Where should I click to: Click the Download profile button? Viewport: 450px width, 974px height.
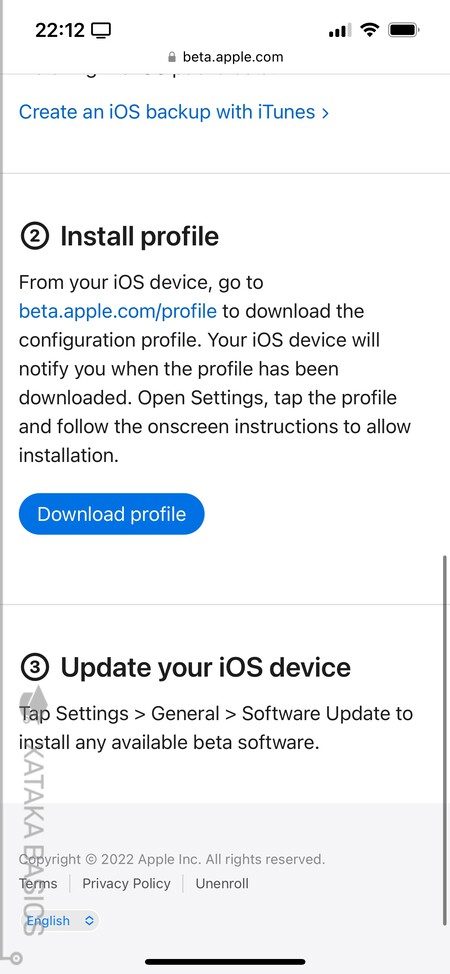111,514
